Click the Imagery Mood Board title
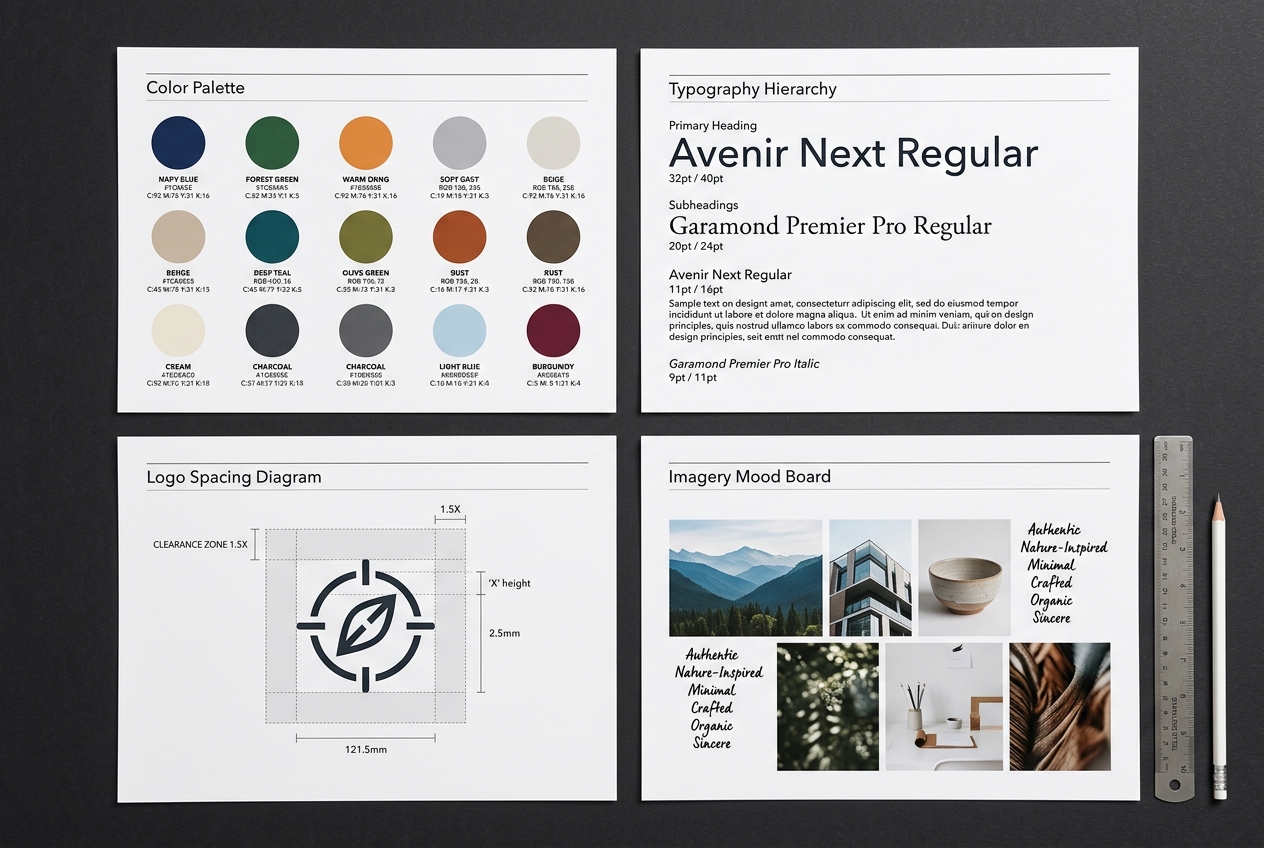 coord(749,477)
